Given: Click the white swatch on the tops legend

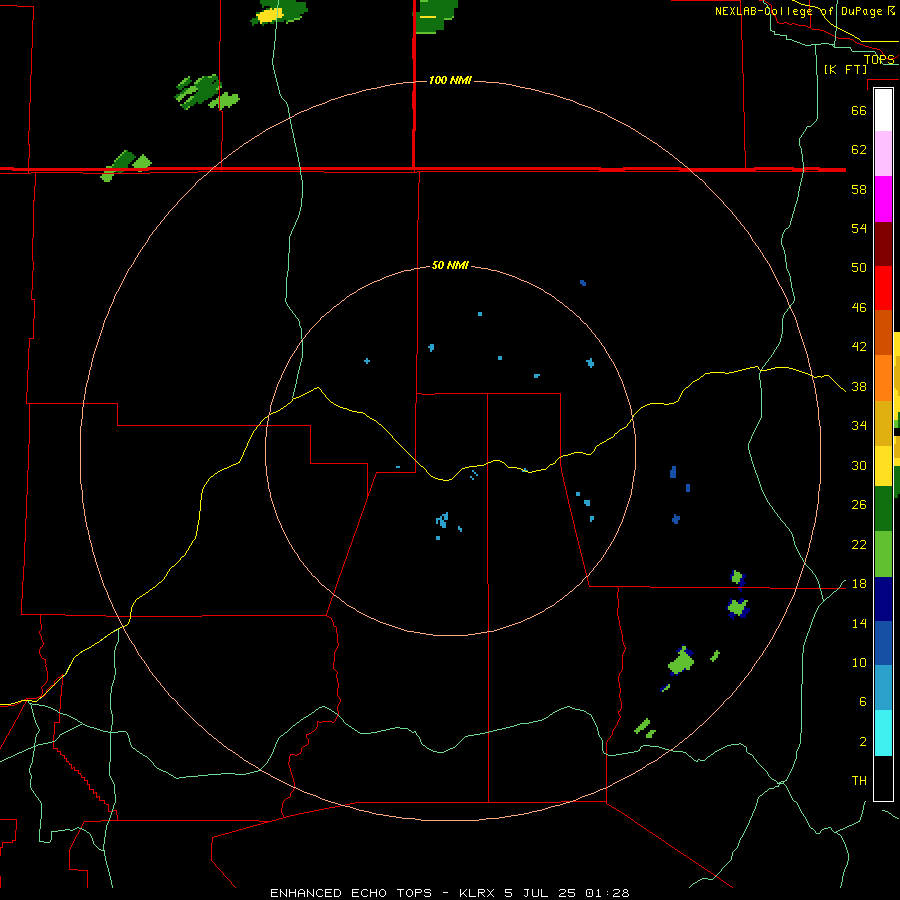Looking at the screenshot, I should pos(883,110).
